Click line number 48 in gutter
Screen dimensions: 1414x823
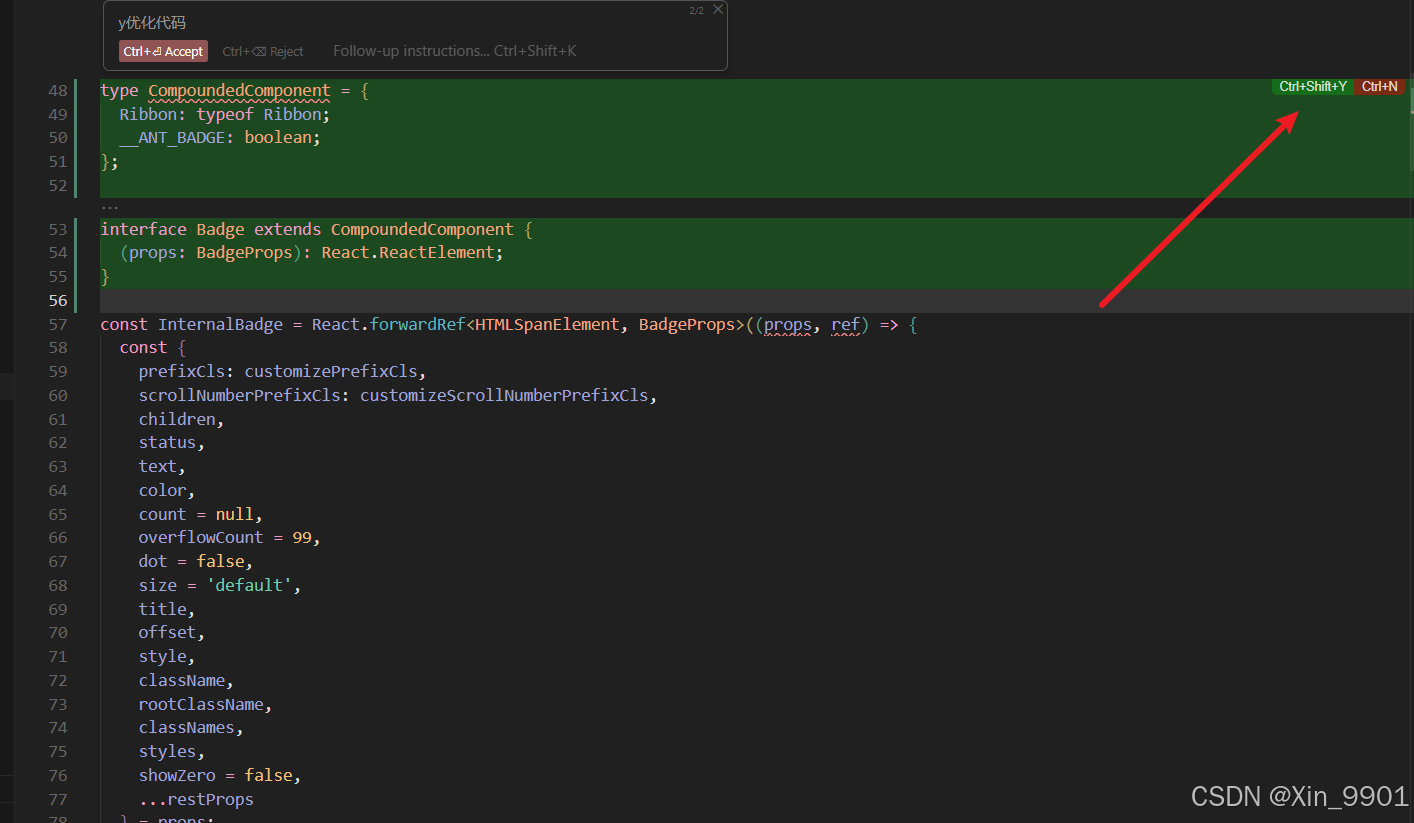point(57,90)
